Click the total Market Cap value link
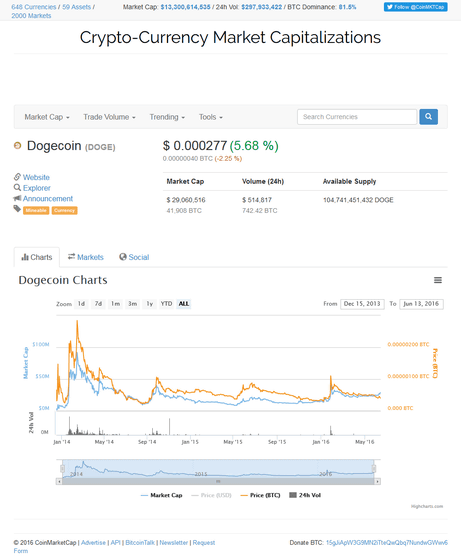 [185, 7]
